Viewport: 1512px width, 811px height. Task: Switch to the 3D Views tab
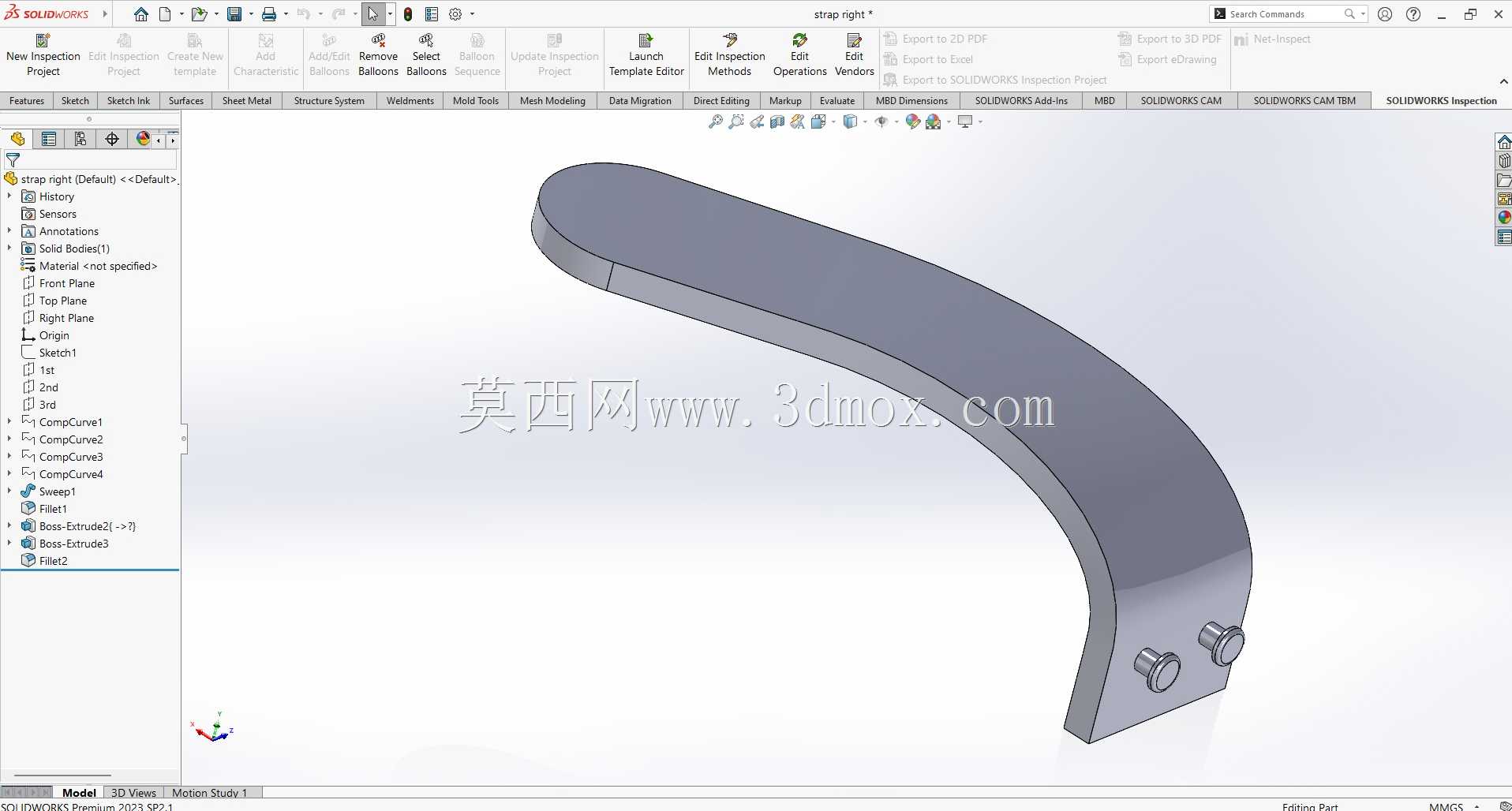[x=133, y=793]
